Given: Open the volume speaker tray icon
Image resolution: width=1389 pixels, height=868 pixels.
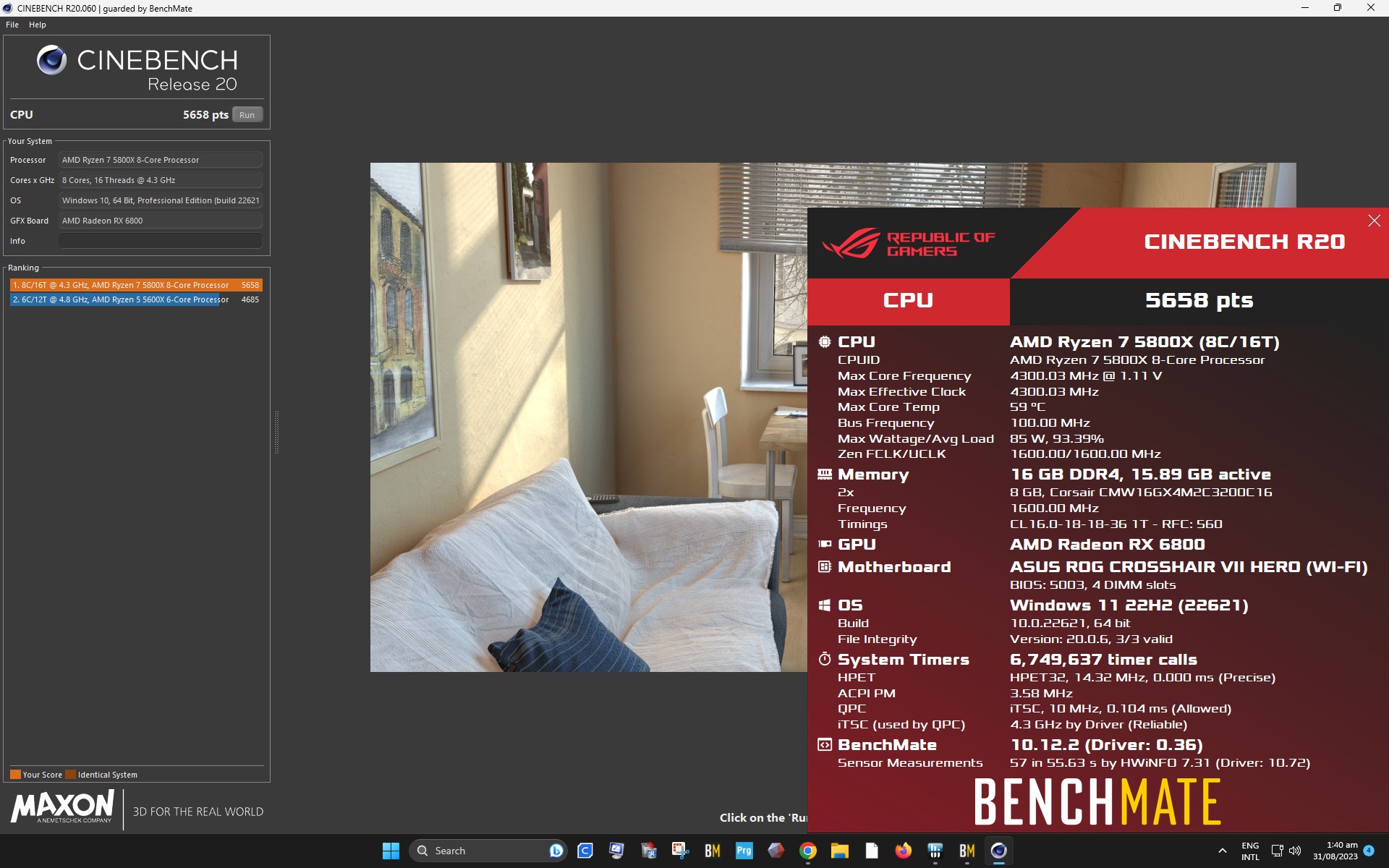Looking at the screenshot, I should [1295, 851].
